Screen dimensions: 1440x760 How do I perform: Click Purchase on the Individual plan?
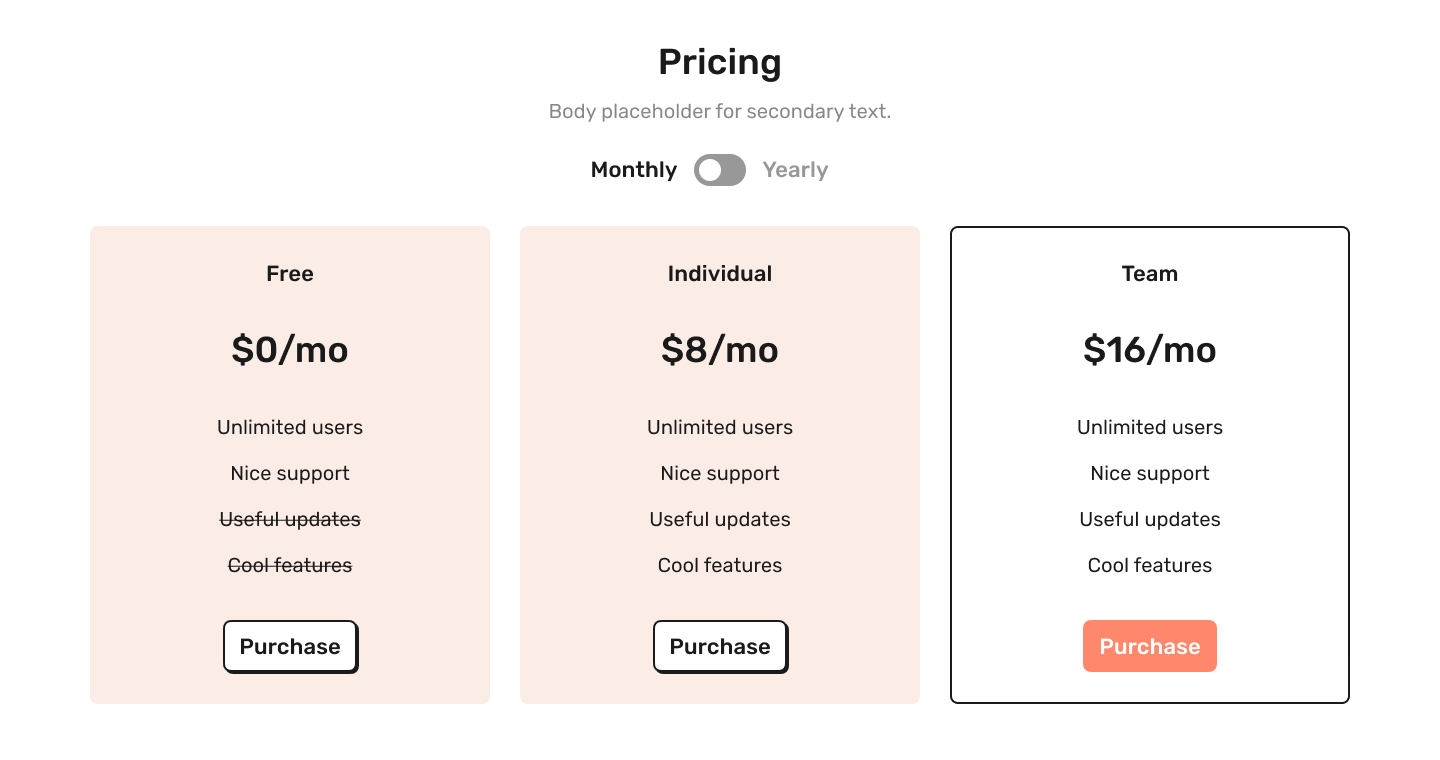pyautogui.click(x=720, y=646)
